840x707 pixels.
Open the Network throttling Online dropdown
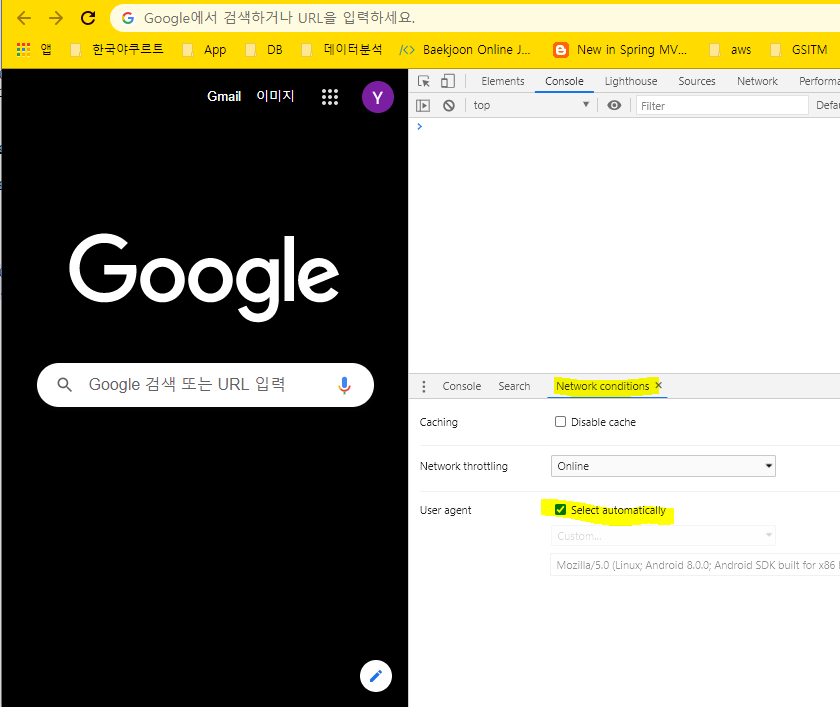pyautogui.click(x=663, y=466)
